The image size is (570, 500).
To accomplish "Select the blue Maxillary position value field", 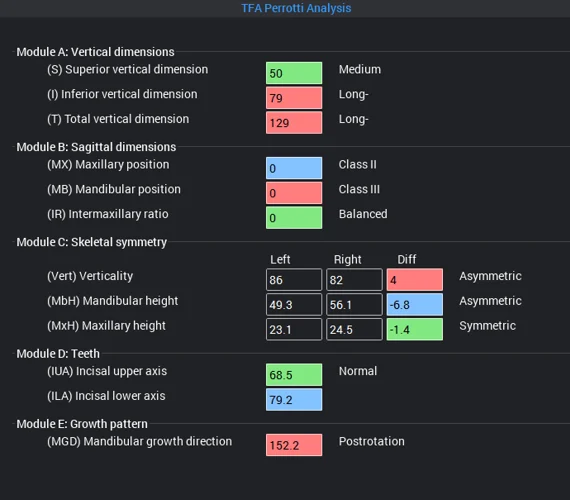I will pos(294,168).
